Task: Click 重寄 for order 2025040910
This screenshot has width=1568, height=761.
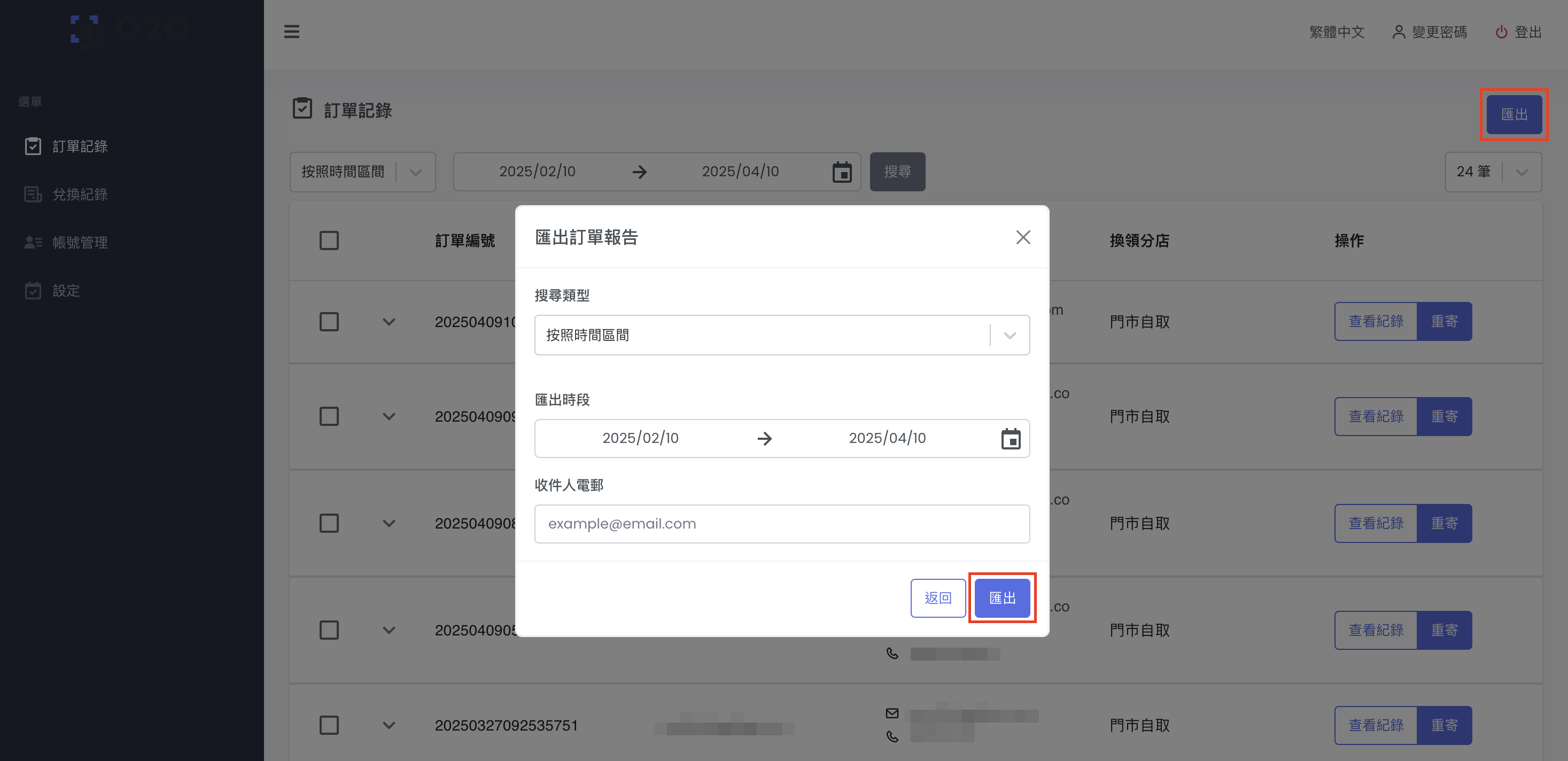Action: pos(1444,321)
